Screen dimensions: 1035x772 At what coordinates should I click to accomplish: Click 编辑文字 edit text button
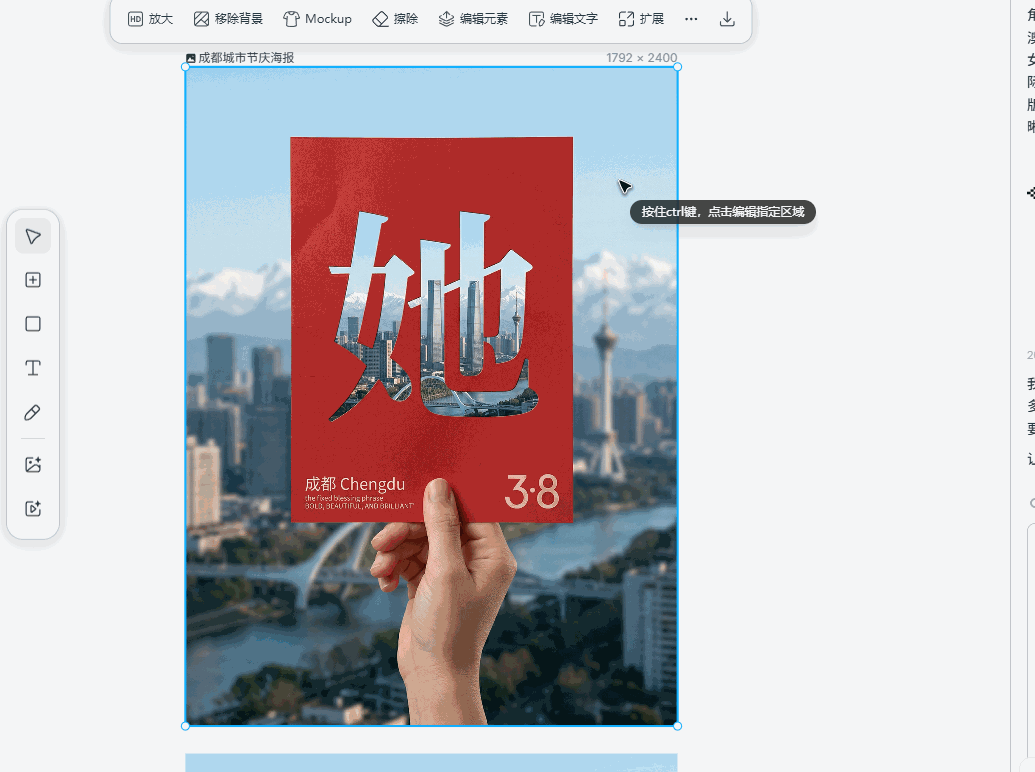[563, 19]
